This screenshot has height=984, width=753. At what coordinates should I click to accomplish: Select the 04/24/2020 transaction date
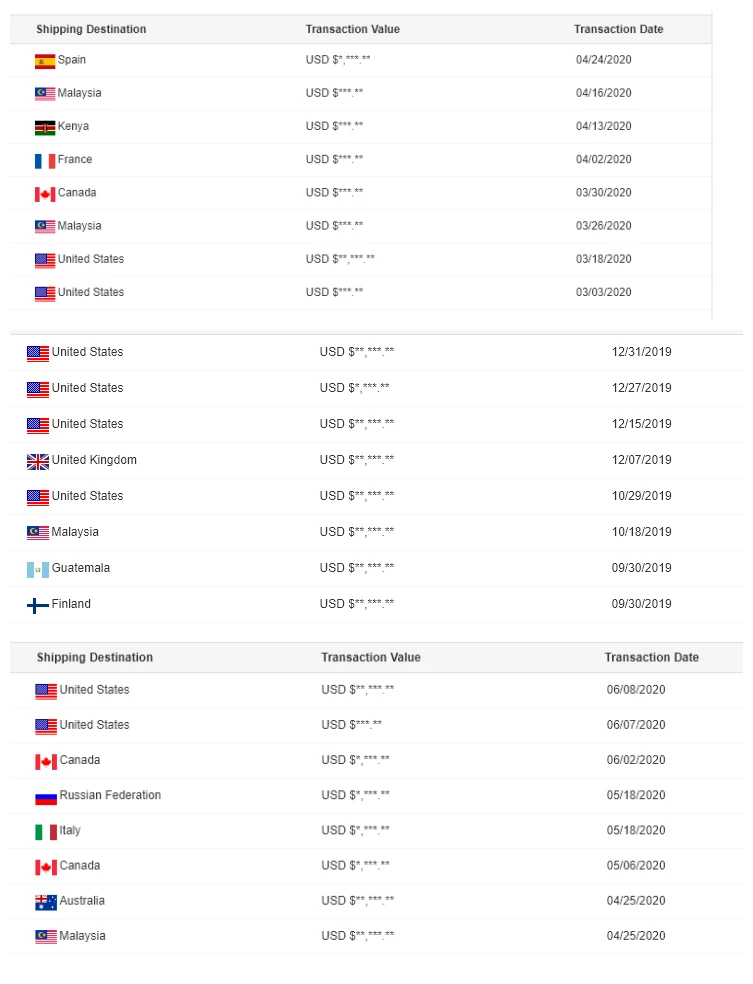click(x=604, y=60)
